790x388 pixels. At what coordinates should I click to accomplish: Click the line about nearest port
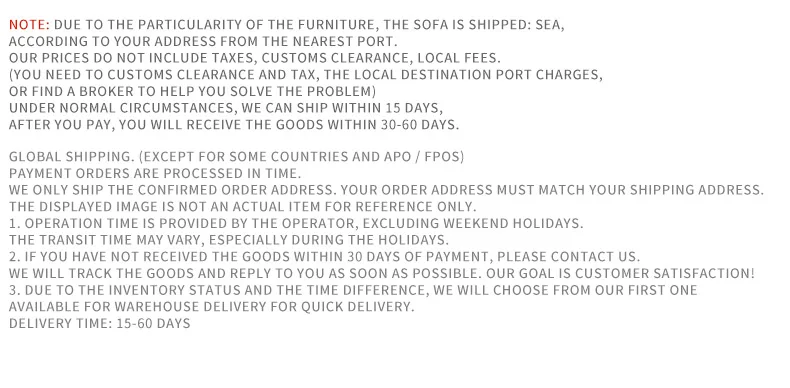coord(203,41)
